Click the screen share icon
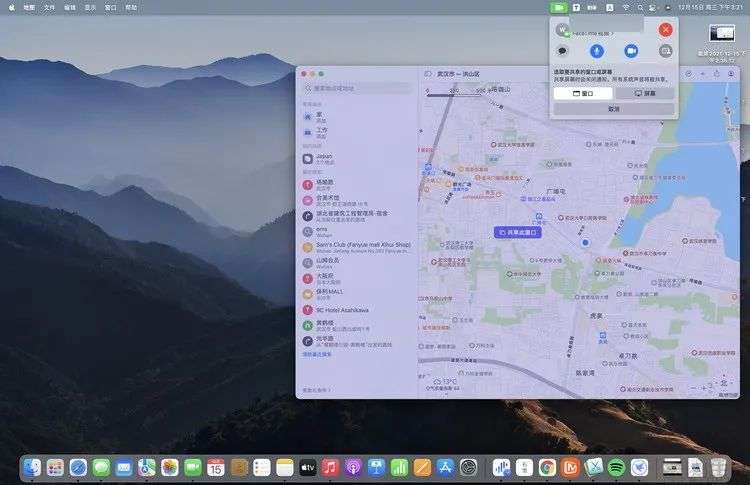750x485 pixels. 666,50
